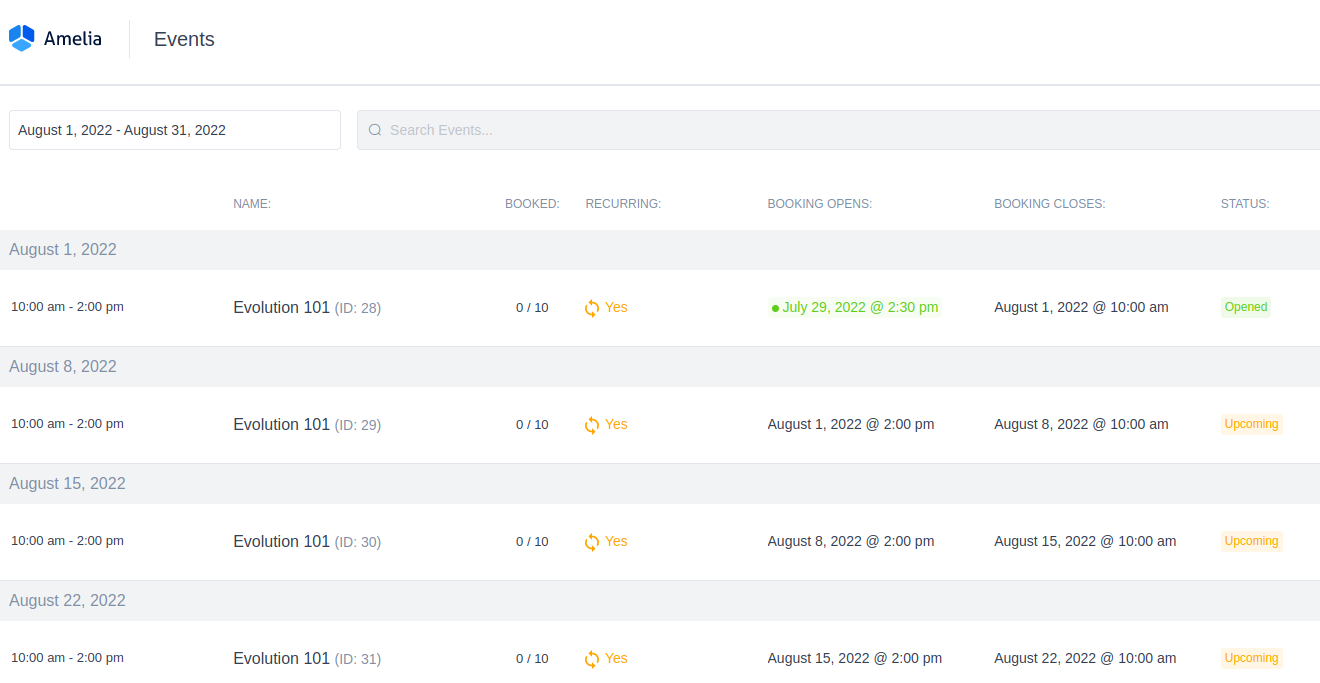Screen dimensions: 1320x683
Task: Open Evolution 101 event with ID 28
Action: [x=282, y=307]
